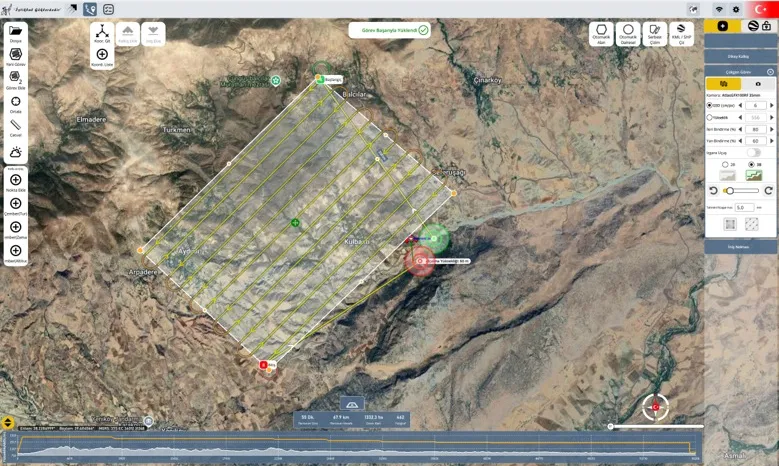Click the striped globe icon in right panel
779x466 pixels.
click(x=753, y=26)
